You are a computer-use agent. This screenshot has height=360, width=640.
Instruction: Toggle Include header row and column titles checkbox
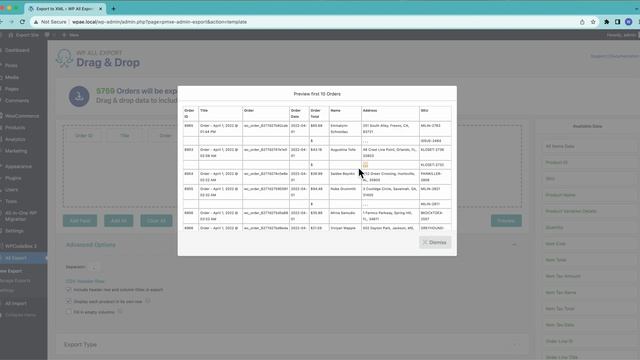point(69,289)
